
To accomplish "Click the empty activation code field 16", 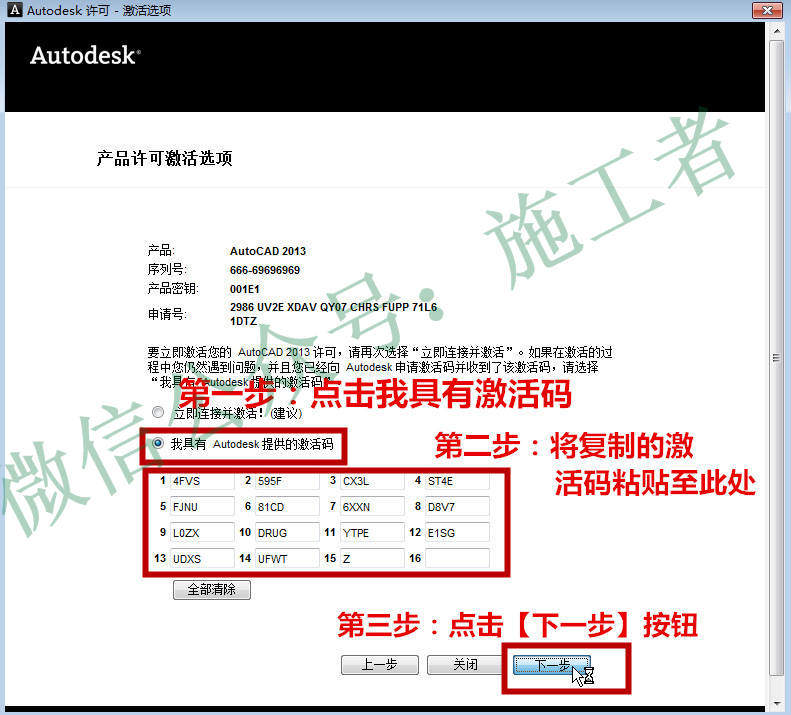I will pyautogui.click(x=457, y=559).
